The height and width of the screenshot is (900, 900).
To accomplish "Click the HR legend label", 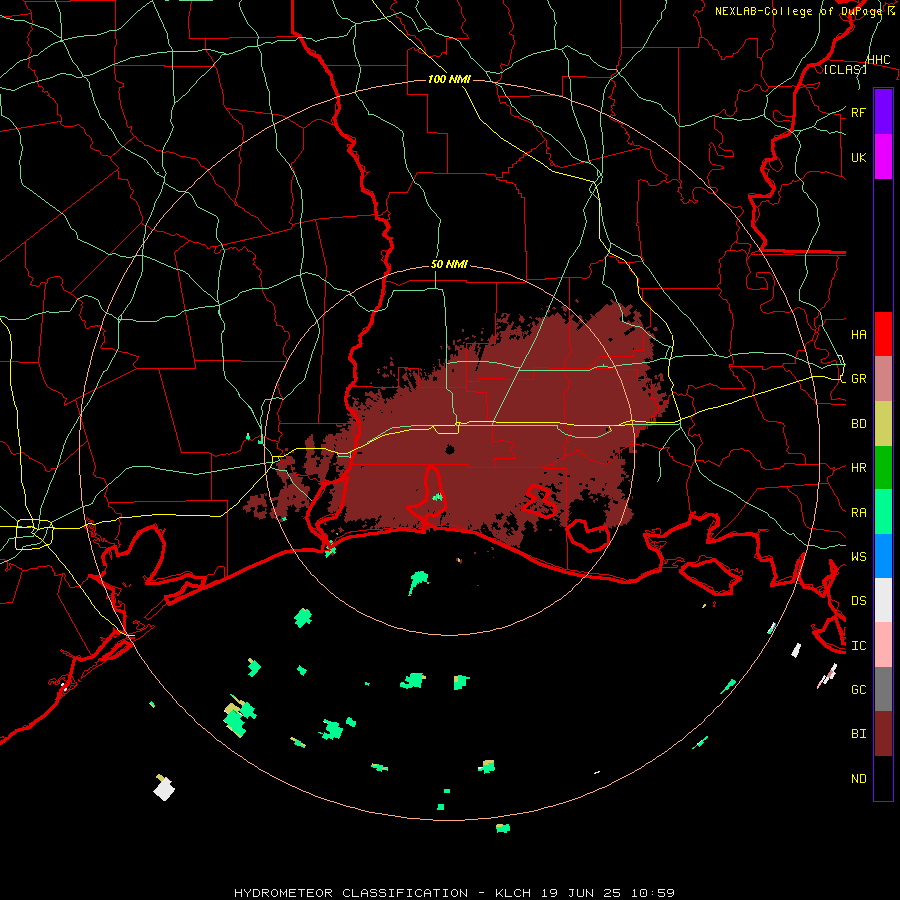I will click(858, 468).
